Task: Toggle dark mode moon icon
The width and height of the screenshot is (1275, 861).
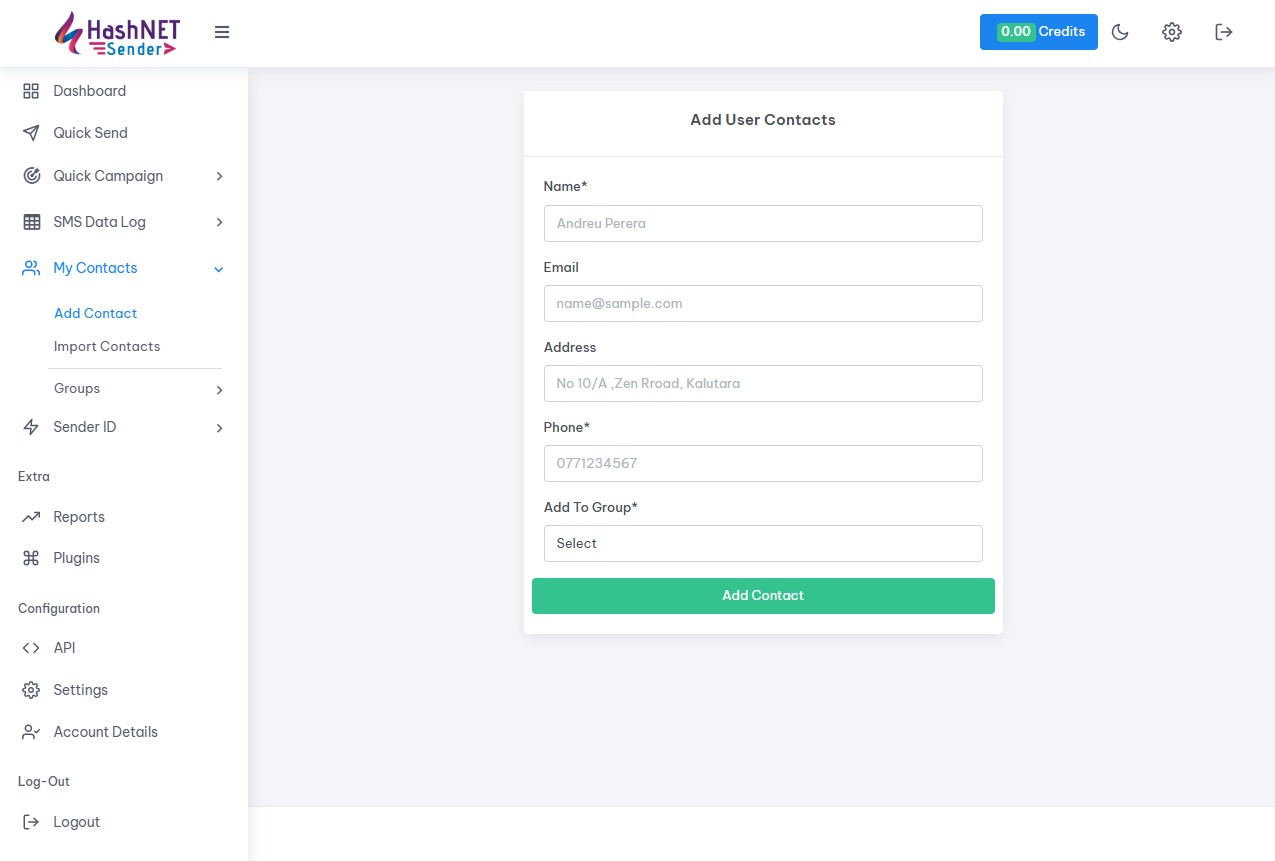Action: pos(1120,32)
